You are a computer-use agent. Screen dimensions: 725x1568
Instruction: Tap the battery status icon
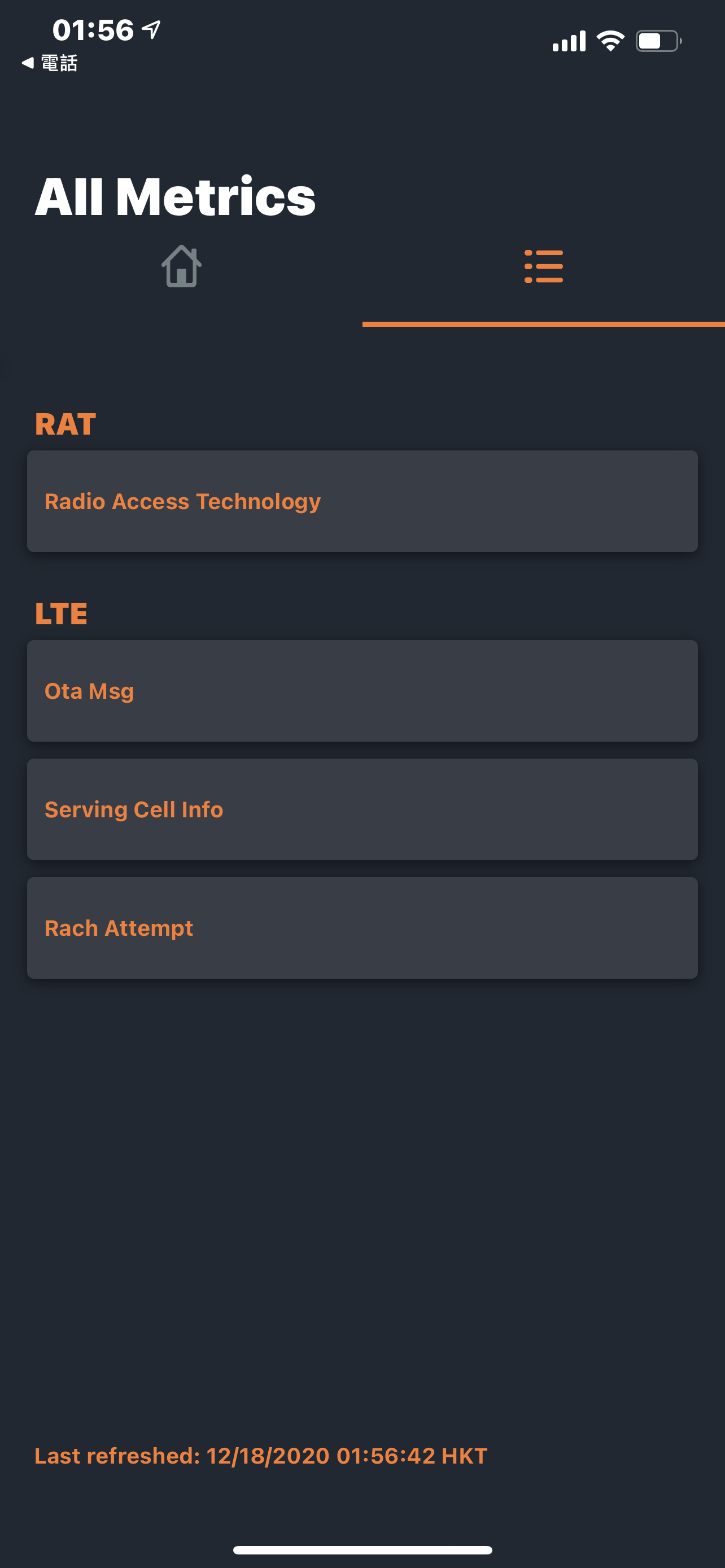(x=658, y=41)
